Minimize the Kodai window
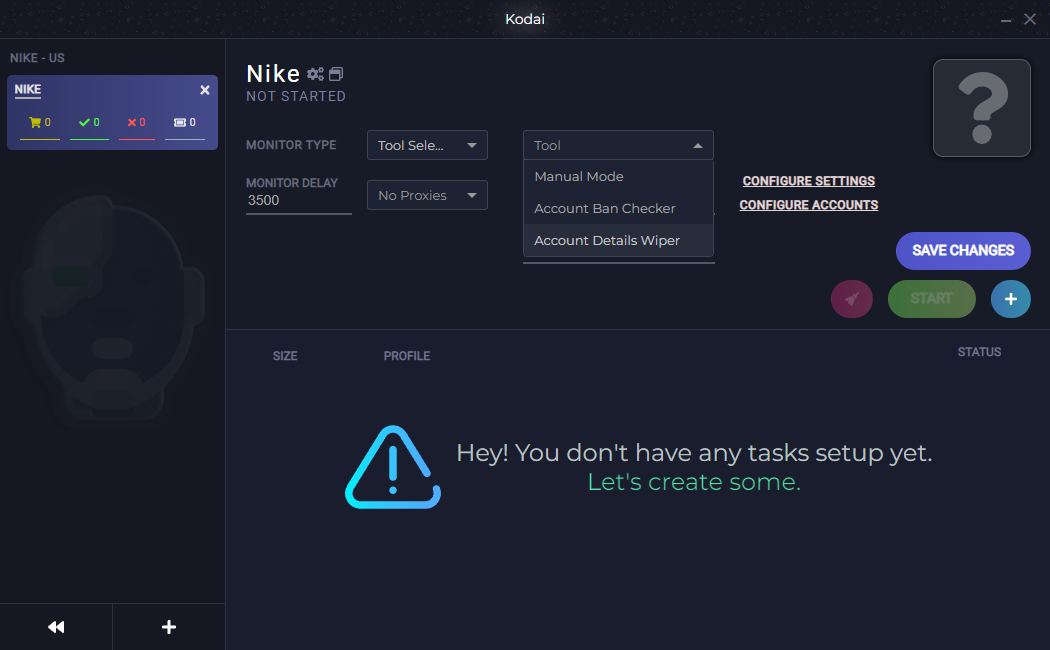This screenshot has height=650, width=1050. point(1006,20)
